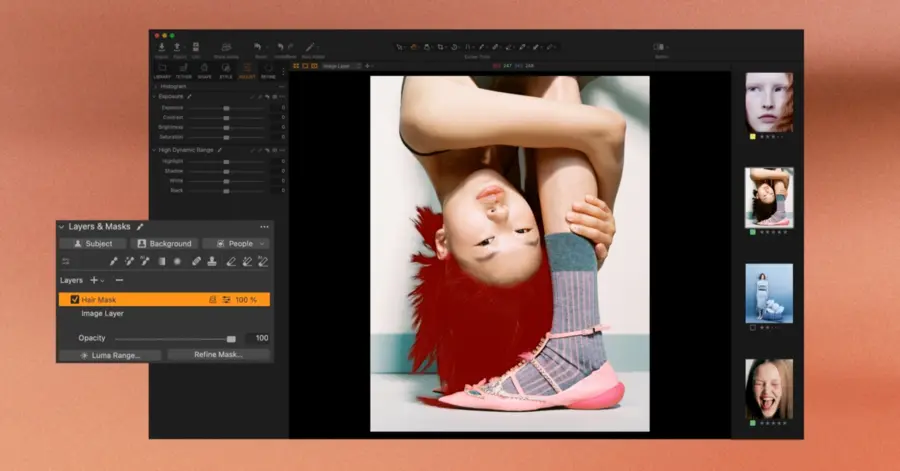Viewport: 900px width, 471px height.
Task: Click pencil icon beside Layers & Masks title
Action: (140, 227)
